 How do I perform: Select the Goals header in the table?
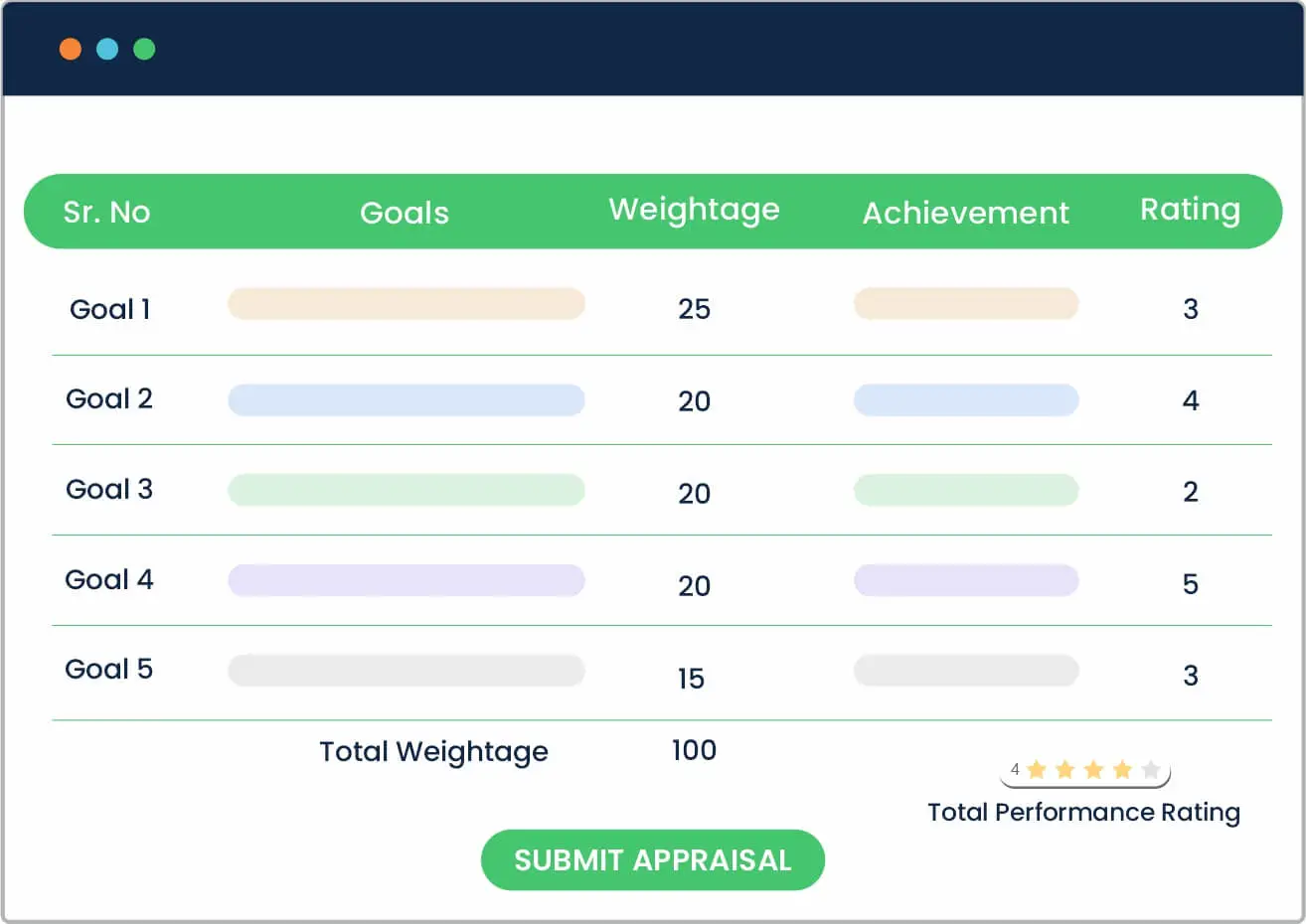[x=405, y=212]
